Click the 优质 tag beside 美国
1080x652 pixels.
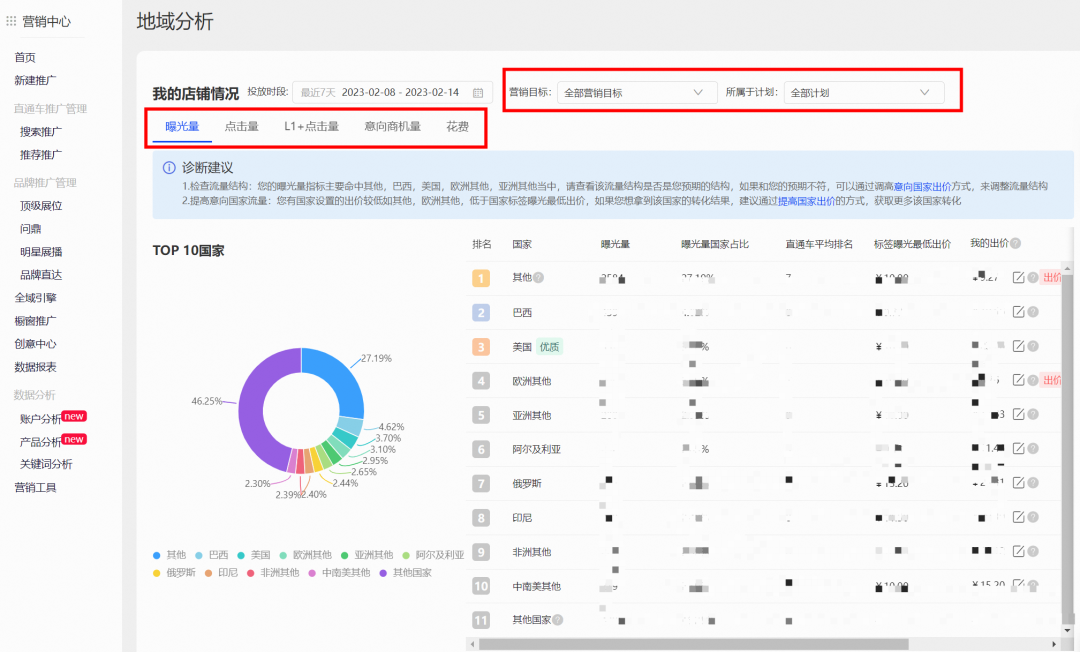tap(549, 346)
